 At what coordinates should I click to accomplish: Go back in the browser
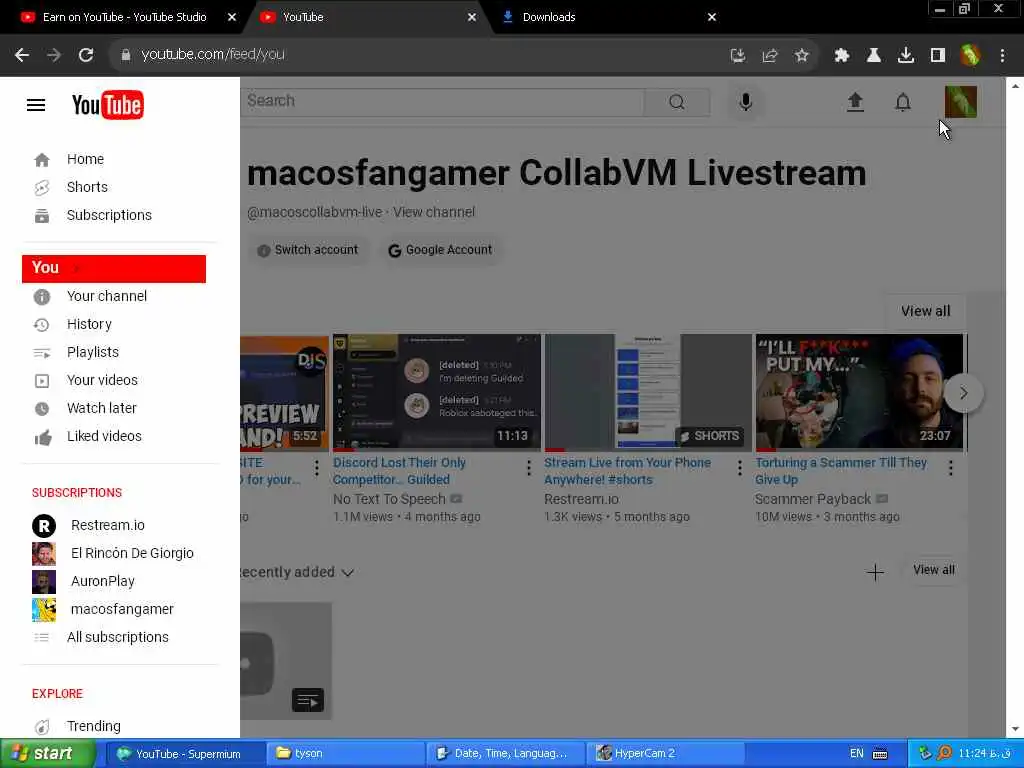click(x=22, y=55)
